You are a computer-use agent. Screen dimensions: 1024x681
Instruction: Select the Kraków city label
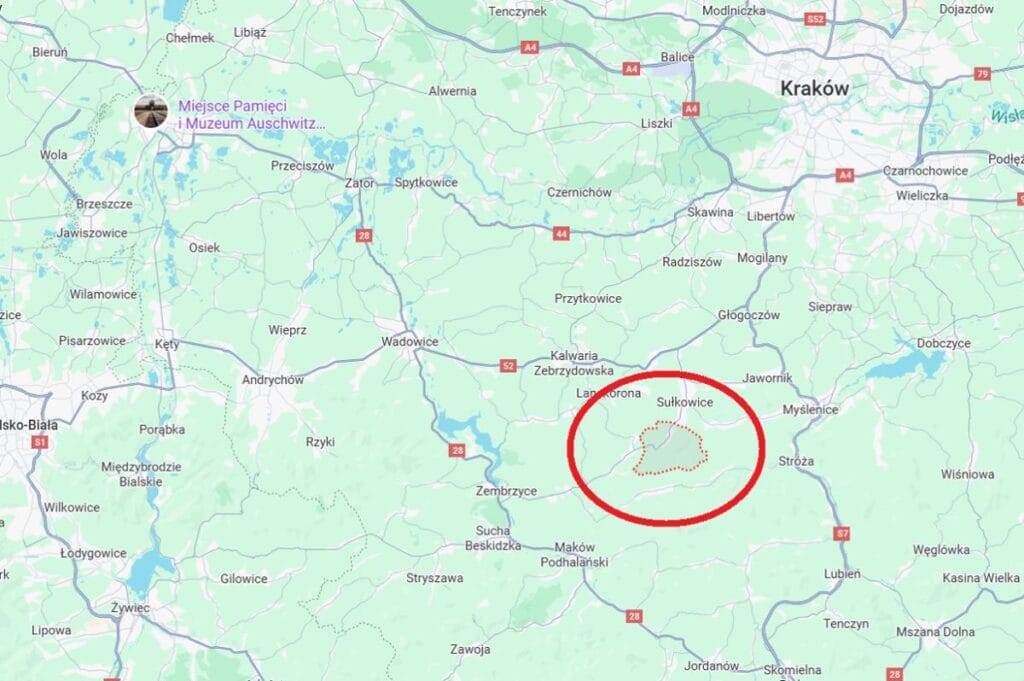click(x=815, y=88)
